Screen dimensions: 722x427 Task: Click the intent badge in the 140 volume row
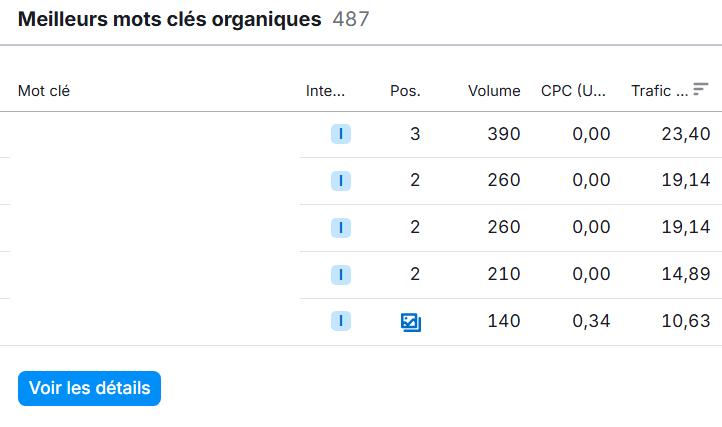tap(341, 321)
